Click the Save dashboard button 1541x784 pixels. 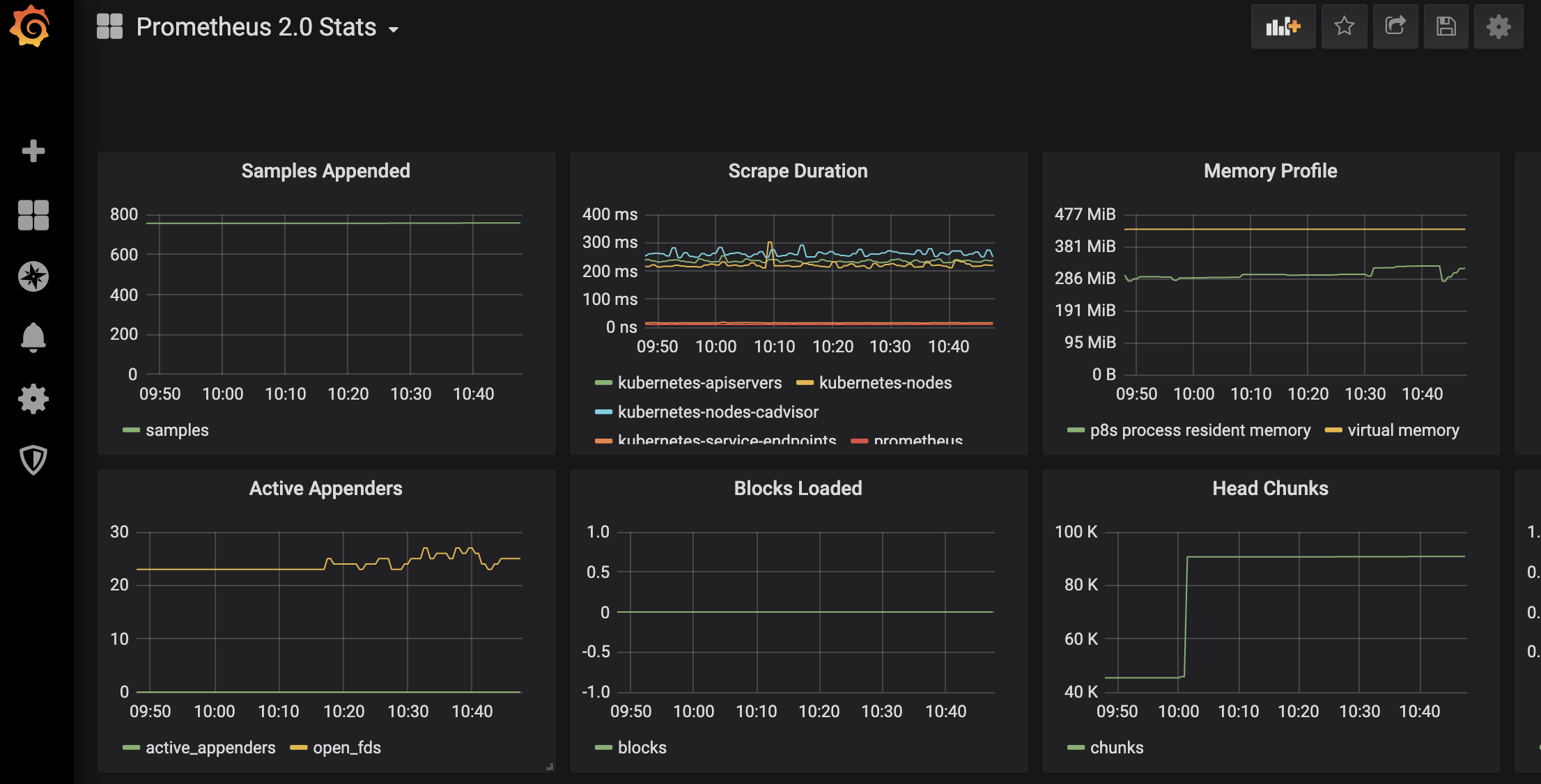pyautogui.click(x=1446, y=26)
